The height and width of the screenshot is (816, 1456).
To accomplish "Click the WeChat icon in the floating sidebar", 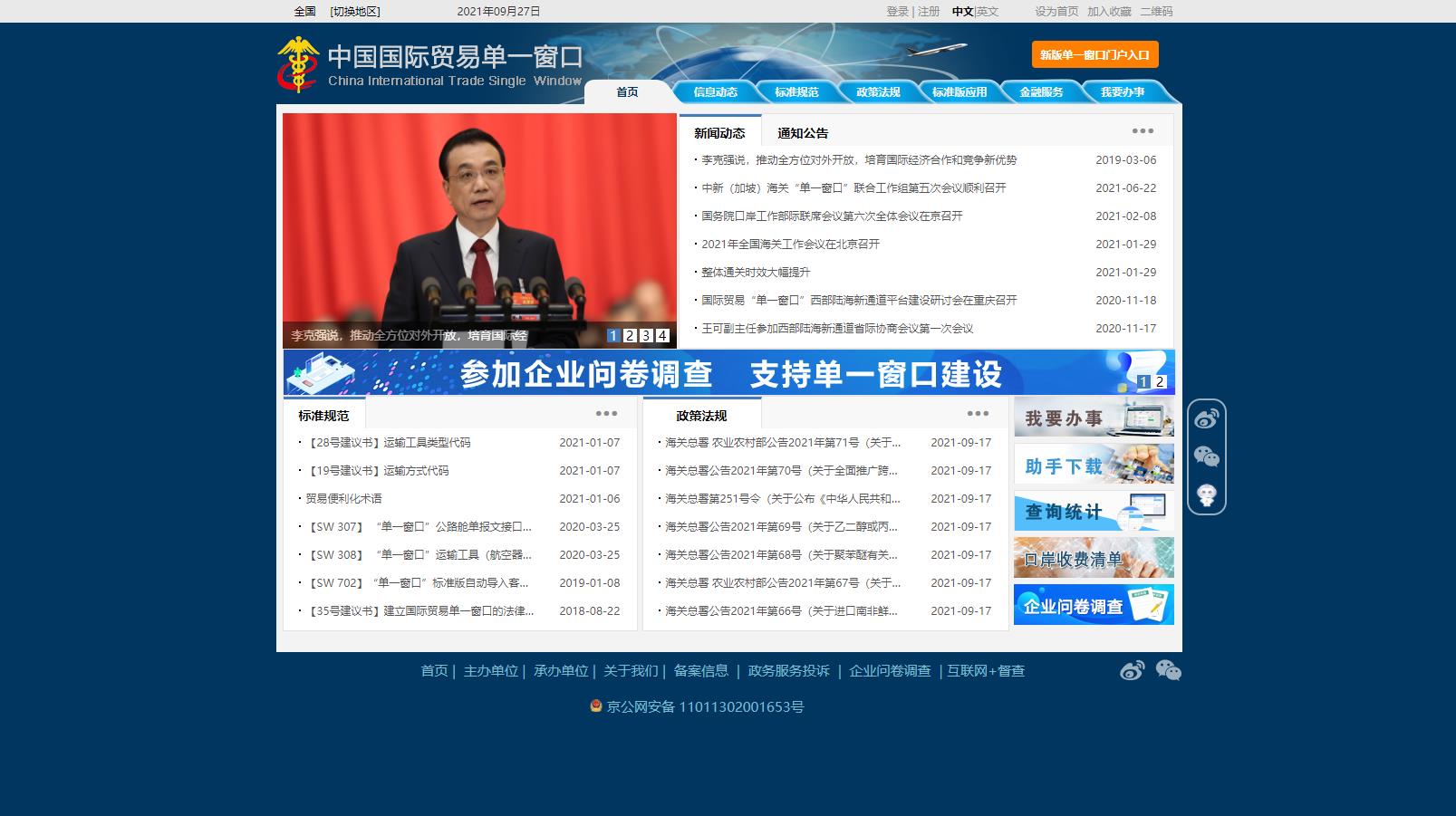I will (x=1206, y=457).
